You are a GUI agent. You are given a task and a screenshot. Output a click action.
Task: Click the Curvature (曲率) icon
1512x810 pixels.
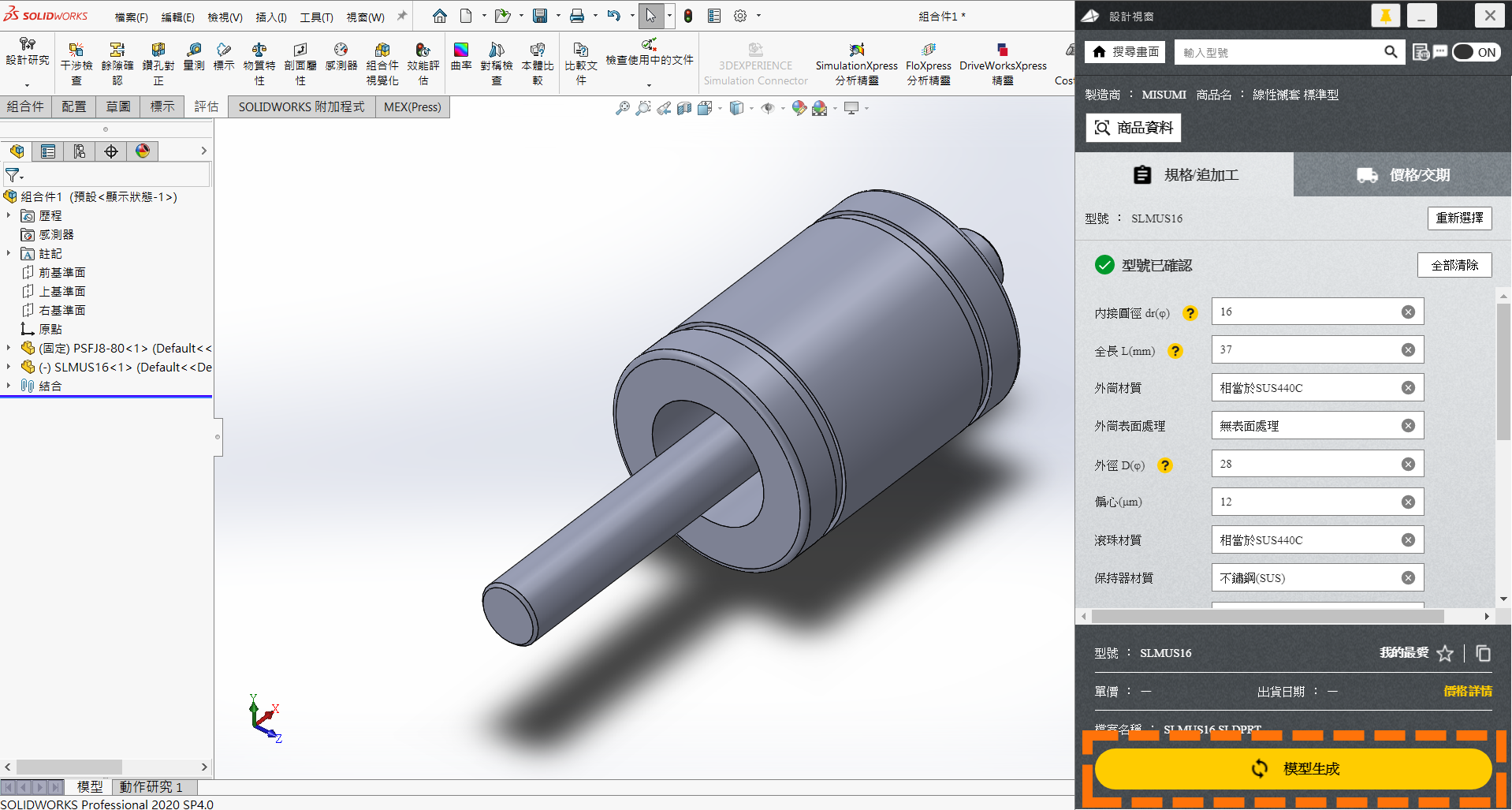[461, 50]
